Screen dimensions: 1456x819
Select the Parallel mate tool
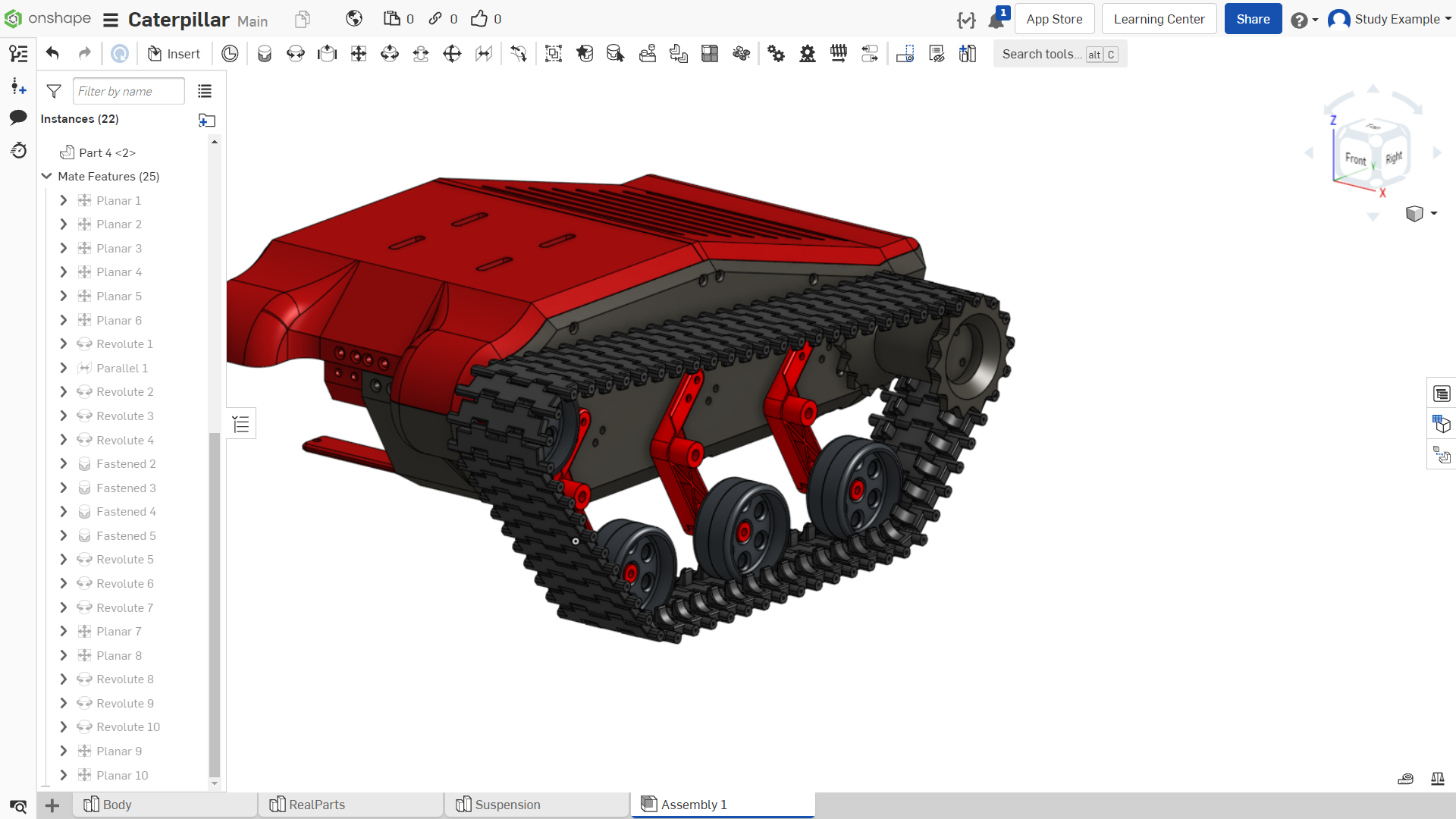(x=484, y=54)
